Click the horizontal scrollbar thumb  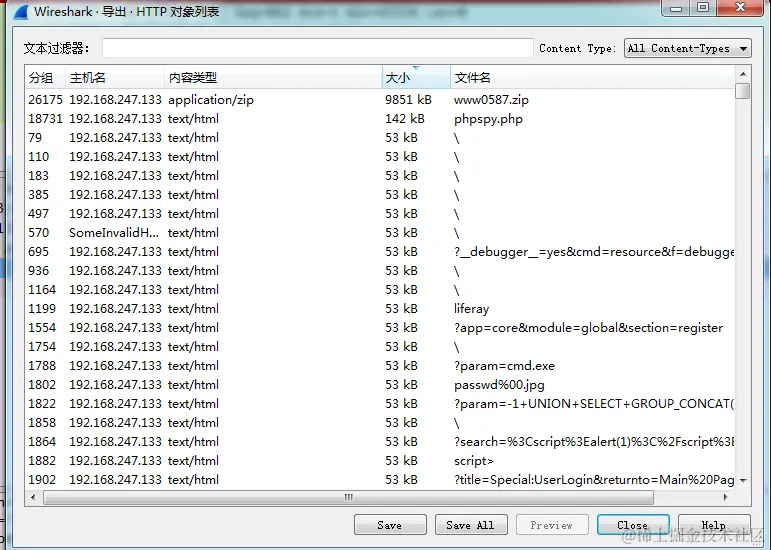tap(349, 497)
